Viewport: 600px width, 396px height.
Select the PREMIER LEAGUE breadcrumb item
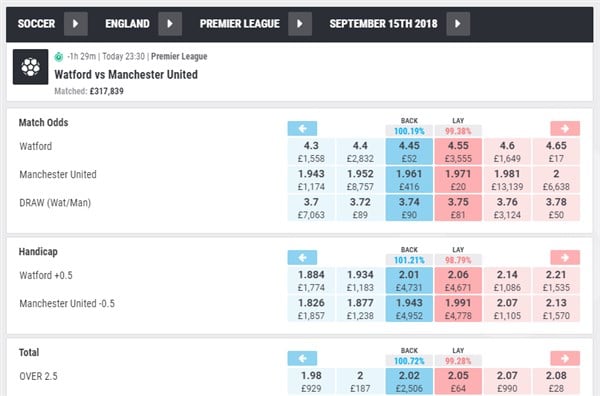click(240, 24)
